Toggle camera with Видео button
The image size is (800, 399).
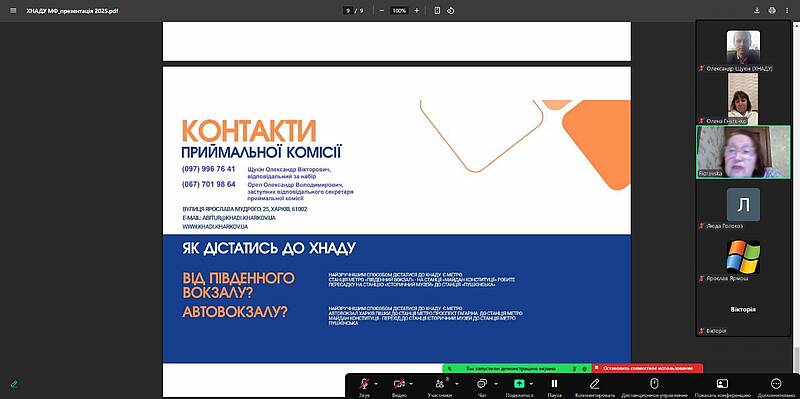[x=399, y=387]
